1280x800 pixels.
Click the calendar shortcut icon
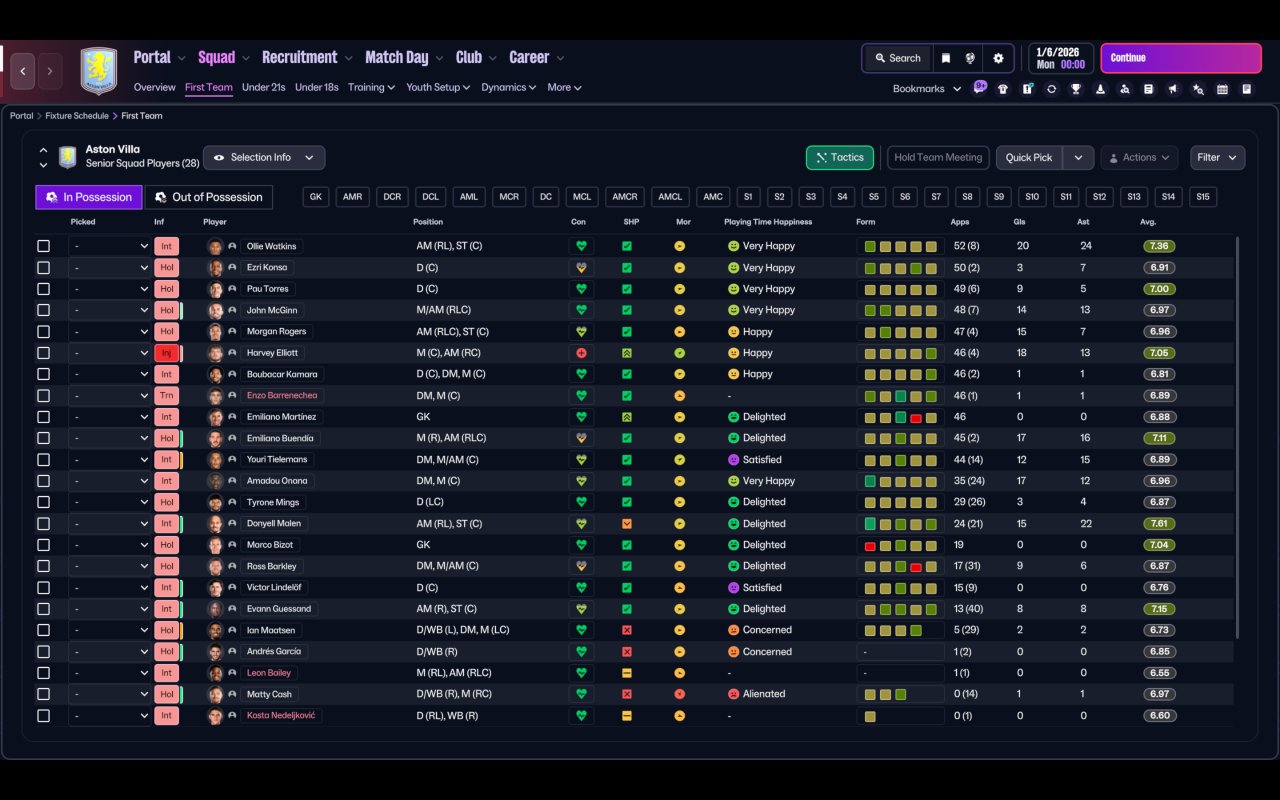(x=1222, y=89)
